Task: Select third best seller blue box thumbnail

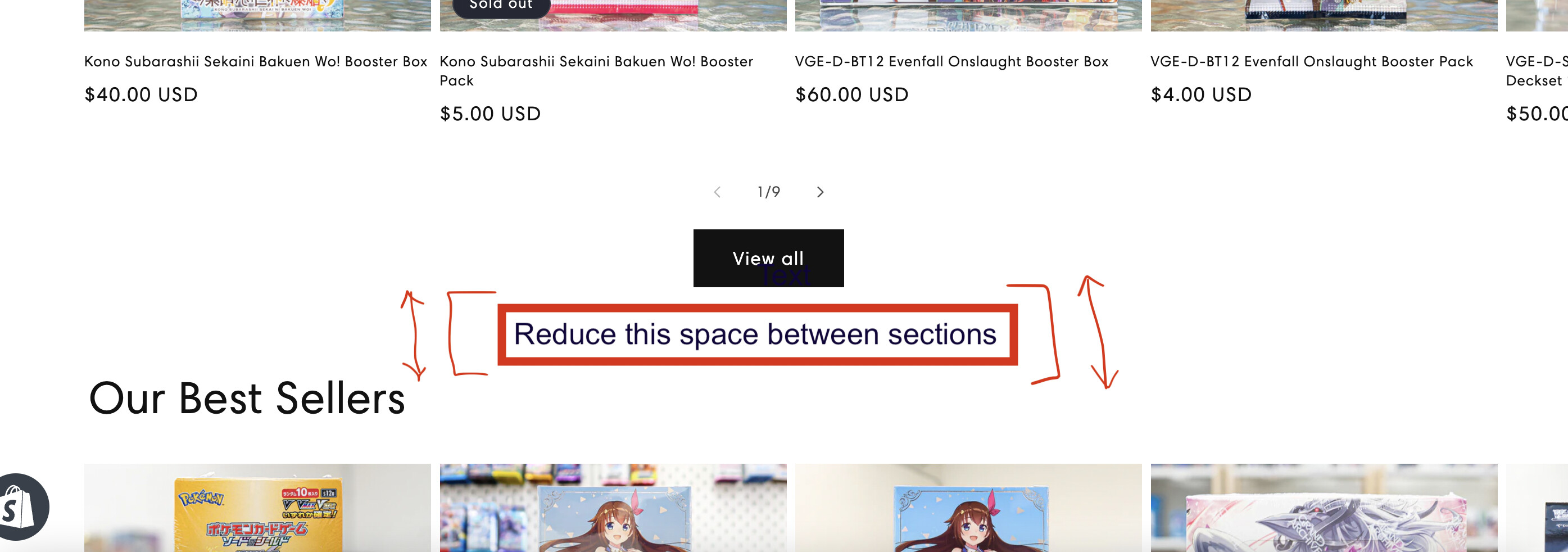Action: pyautogui.click(x=968, y=508)
